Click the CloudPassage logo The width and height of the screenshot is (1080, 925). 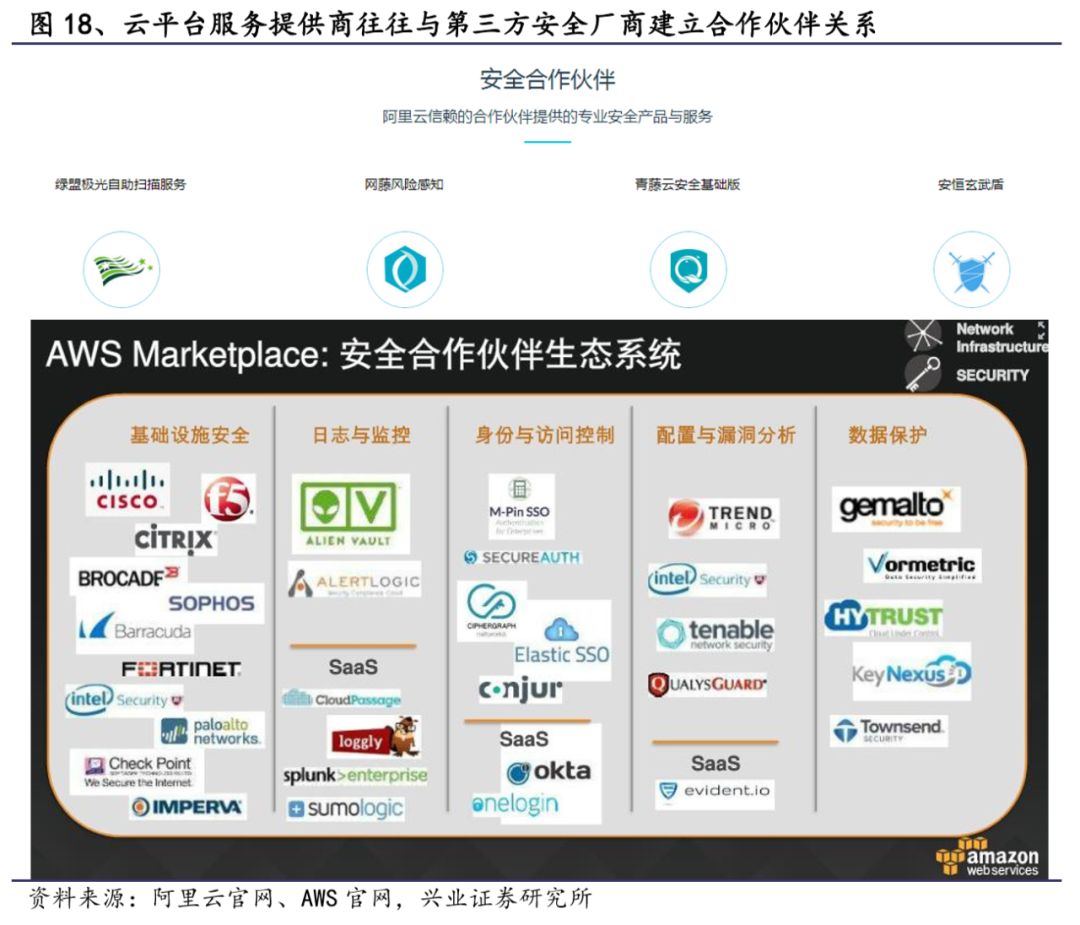coord(342,699)
